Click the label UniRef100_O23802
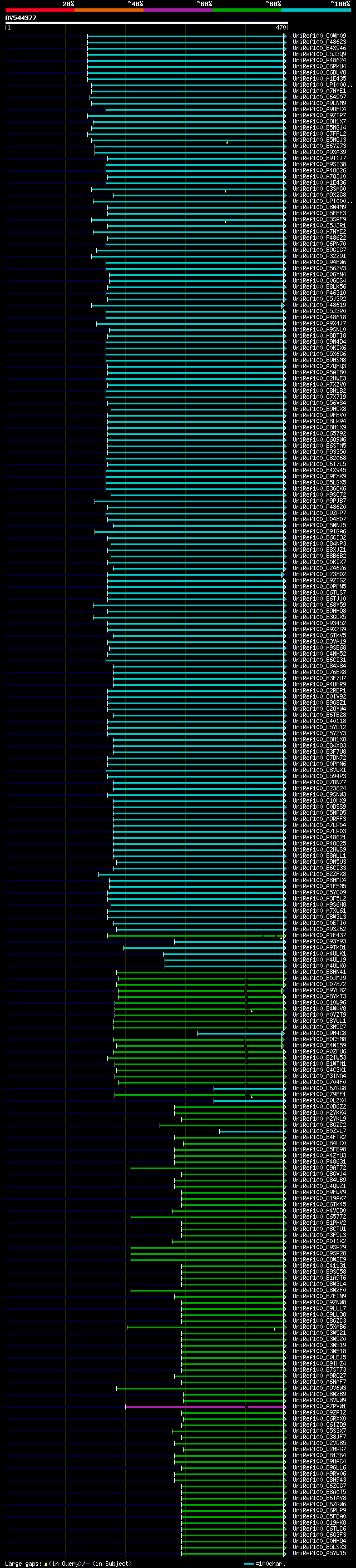The width and height of the screenshot is (356, 1568). click(x=319, y=575)
